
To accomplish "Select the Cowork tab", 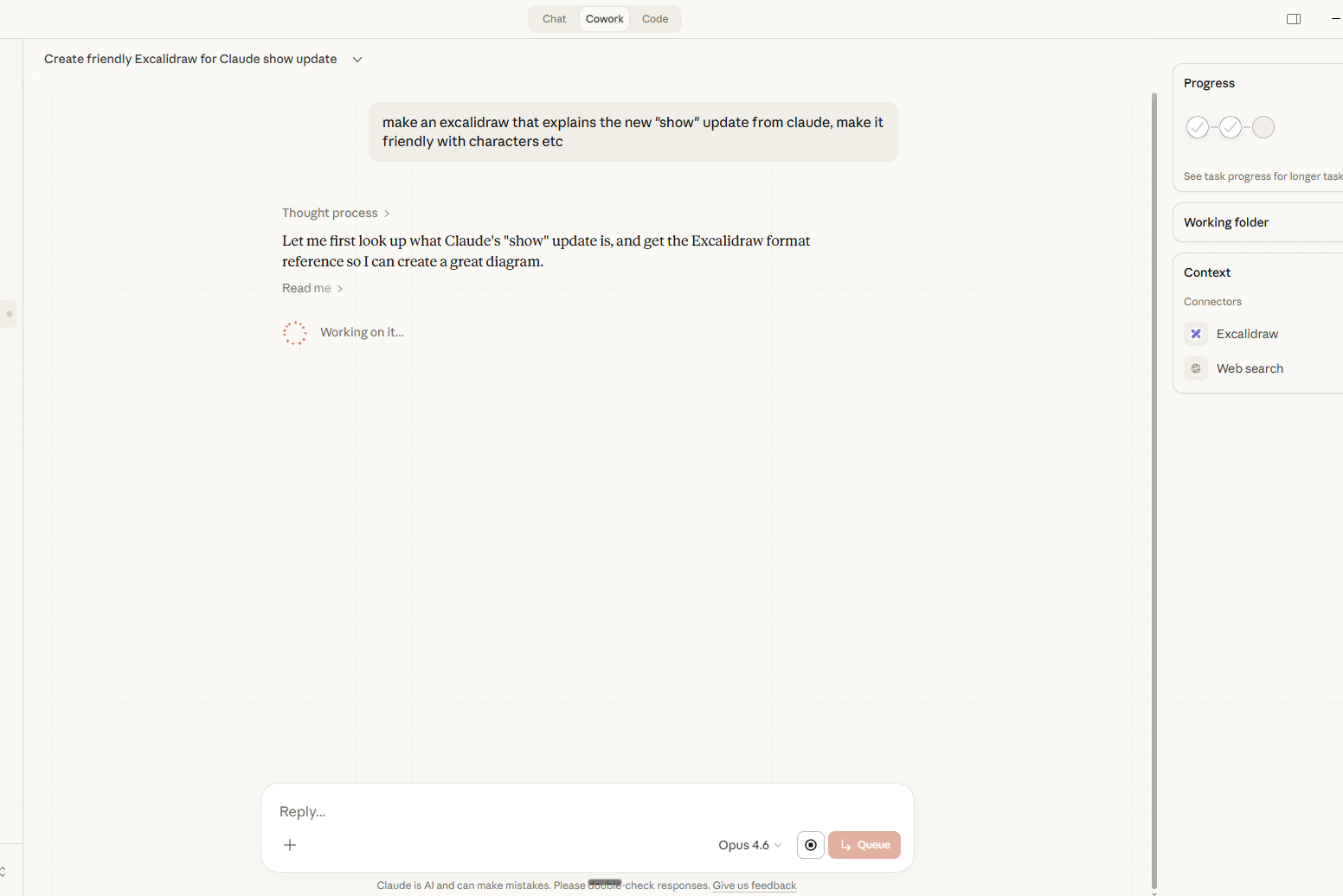I will [604, 19].
